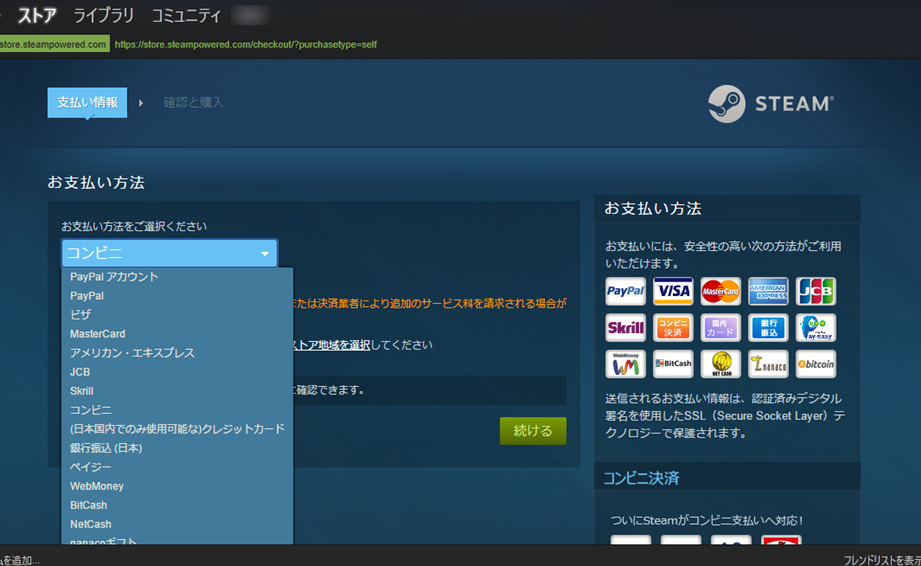Viewport: 921px width, 566px height.
Task: Click the ストア地域を選択 link
Action: [330, 345]
